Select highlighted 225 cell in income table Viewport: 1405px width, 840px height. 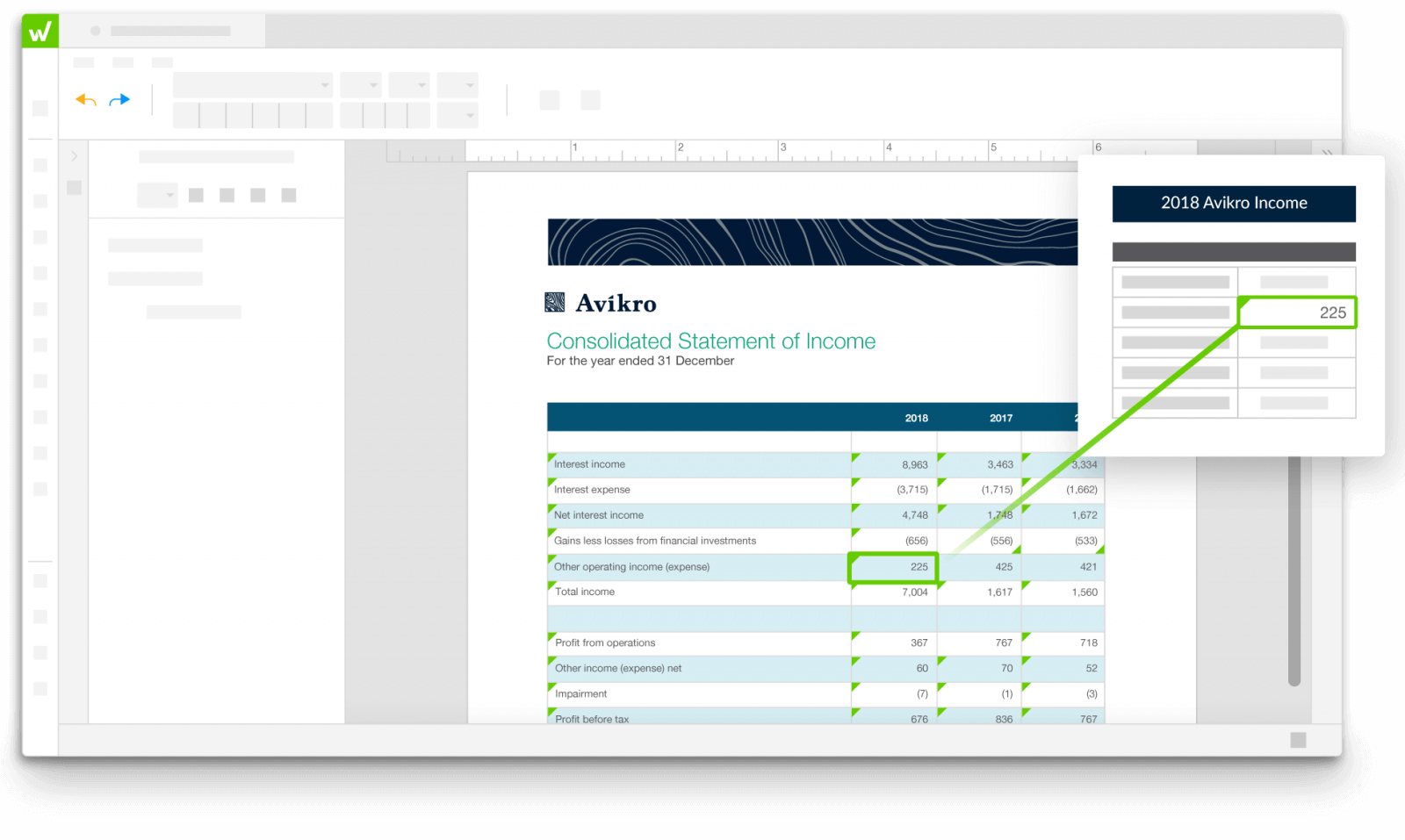point(893,567)
